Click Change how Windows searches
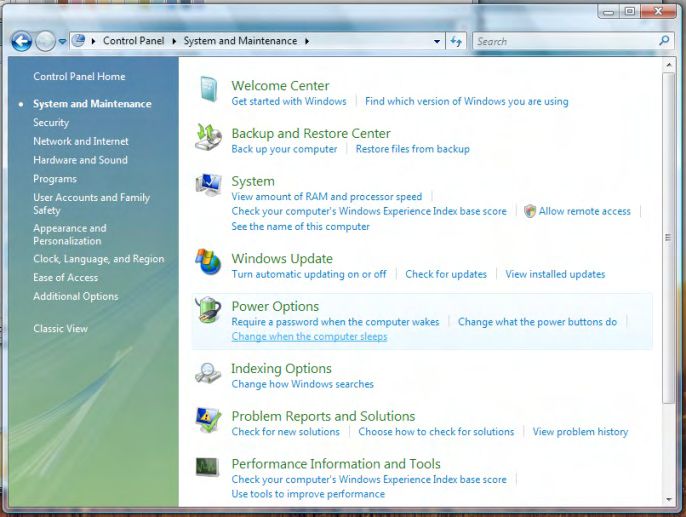Viewport: 686px width, 517px height. [x=302, y=384]
